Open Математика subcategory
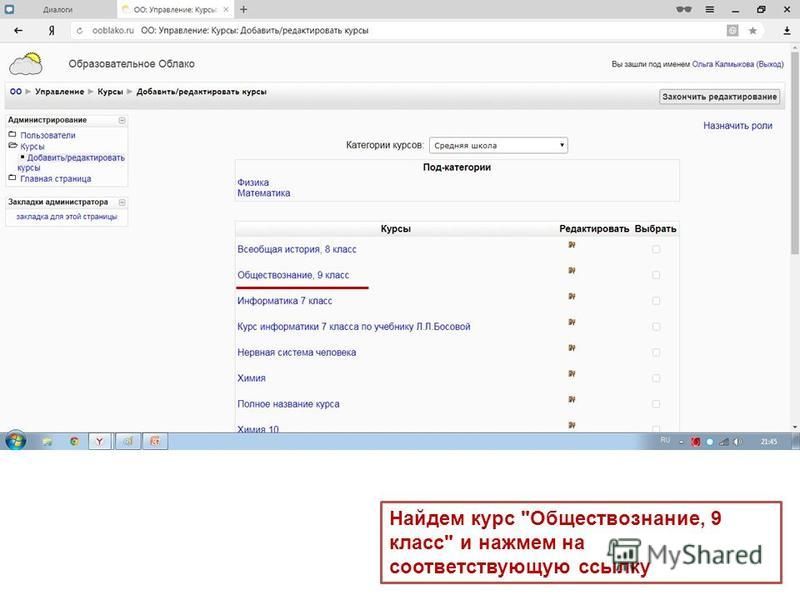 [264, 193]
